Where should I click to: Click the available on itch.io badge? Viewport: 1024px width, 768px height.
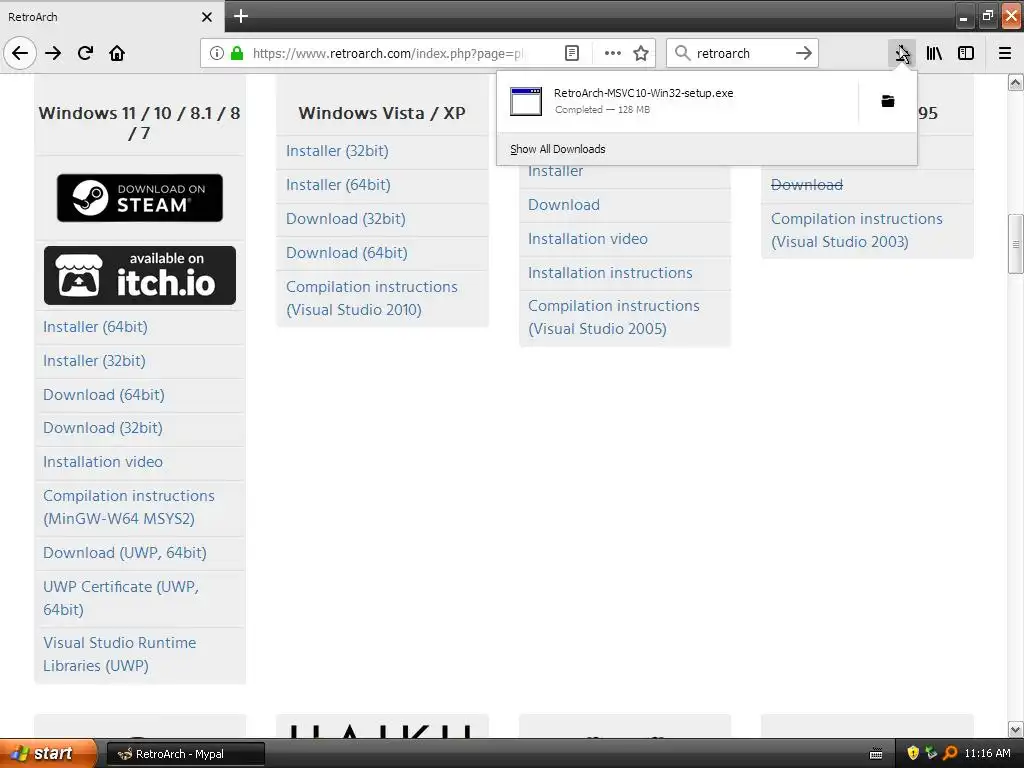point(140,276)
